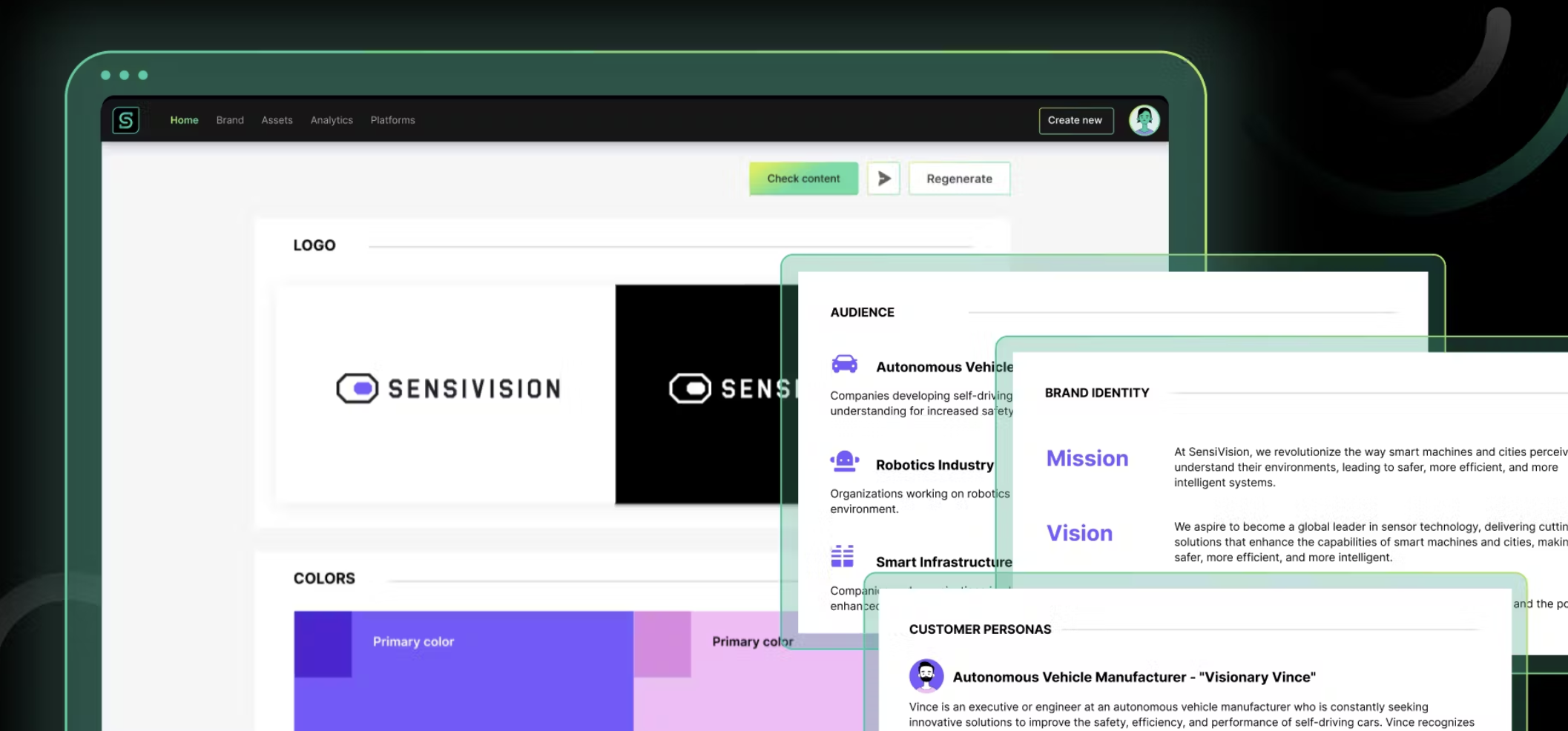
Task: Click the Regenerate button
Action: click(959, 179)
